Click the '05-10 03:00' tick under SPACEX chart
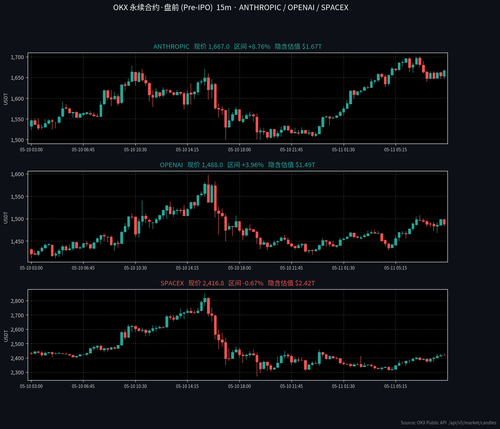 coord(31,387)
